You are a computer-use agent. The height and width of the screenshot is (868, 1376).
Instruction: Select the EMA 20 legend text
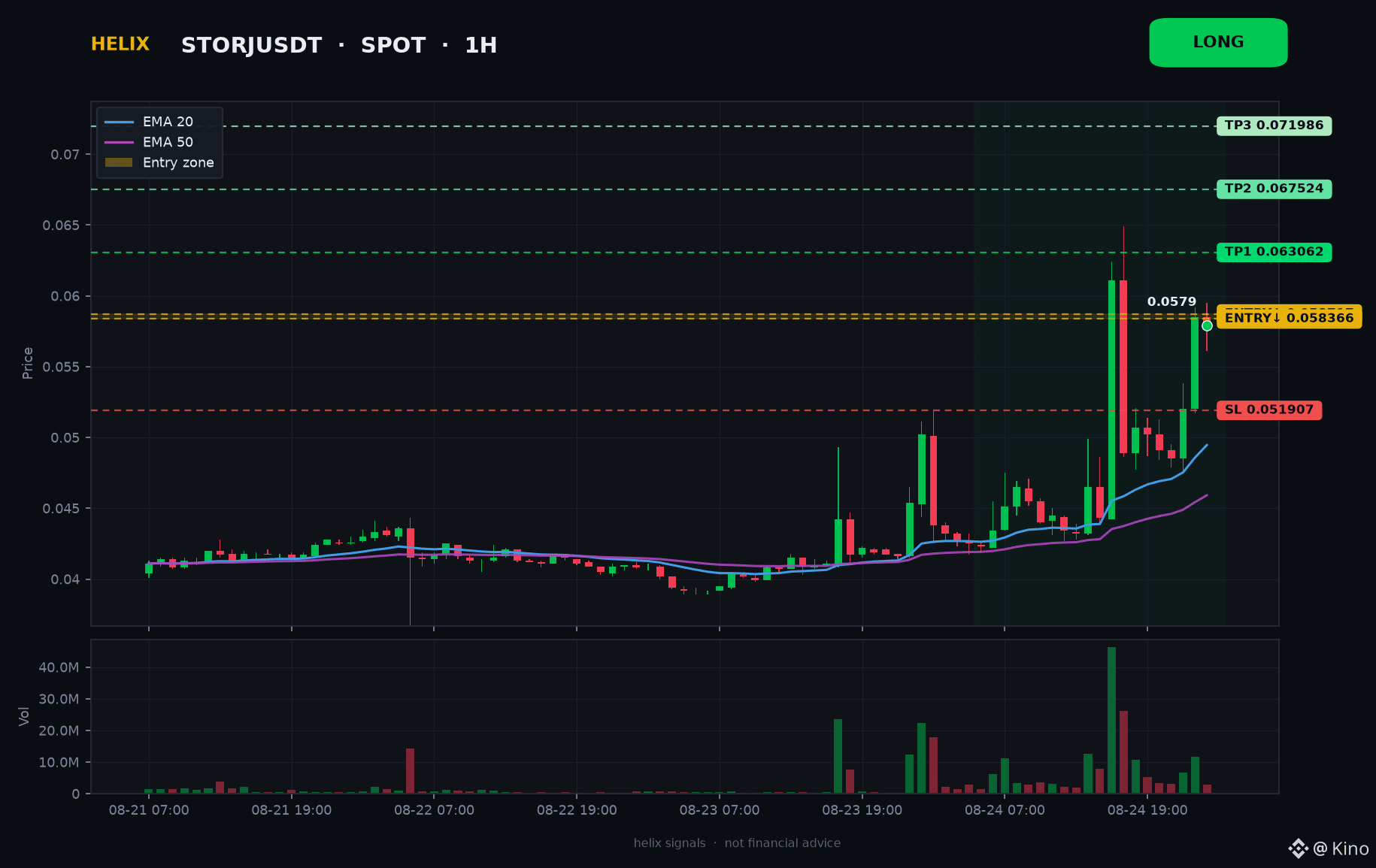pos(168,122)
